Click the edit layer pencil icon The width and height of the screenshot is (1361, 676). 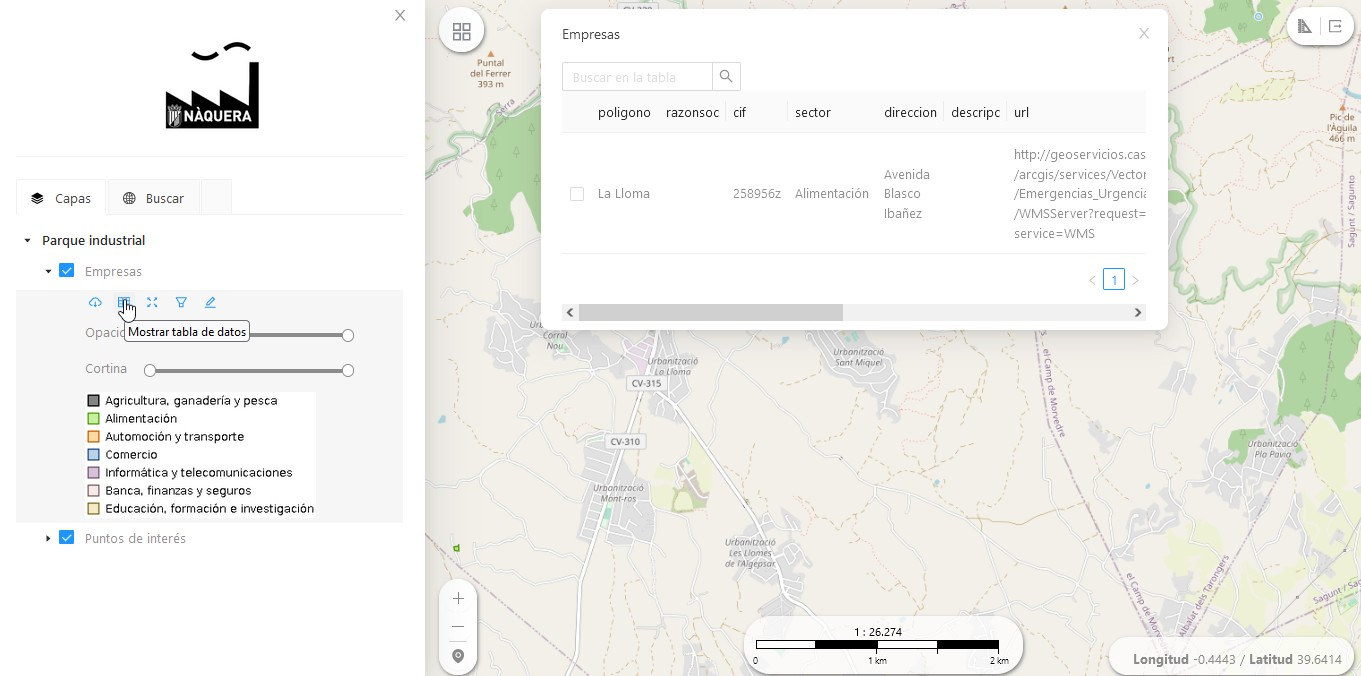point(210,302)
